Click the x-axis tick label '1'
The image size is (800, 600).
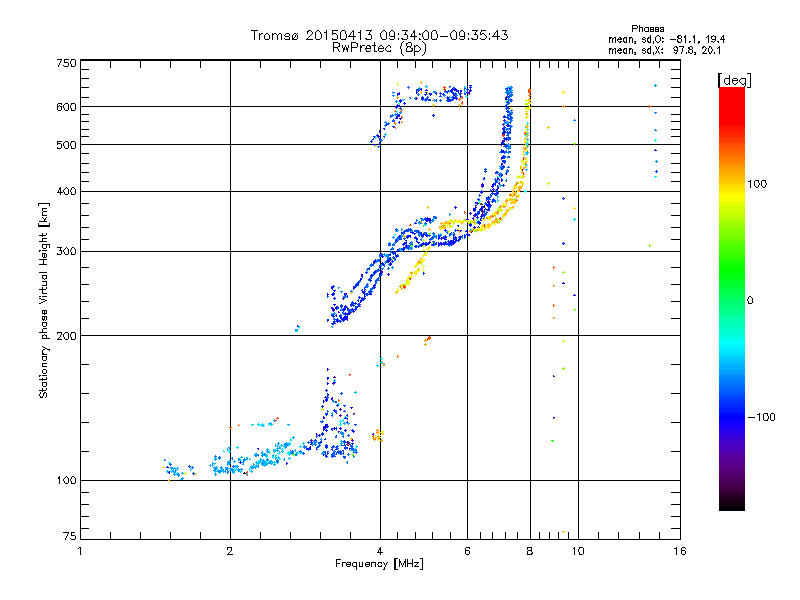pyautogui.click(x=80, y=551)
